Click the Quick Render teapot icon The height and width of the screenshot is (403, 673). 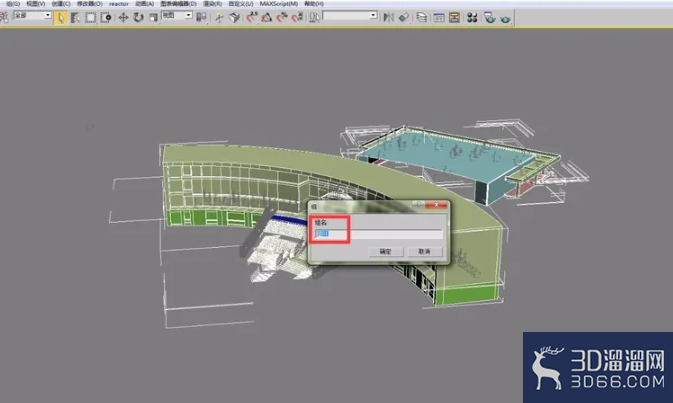coord(505,18)
